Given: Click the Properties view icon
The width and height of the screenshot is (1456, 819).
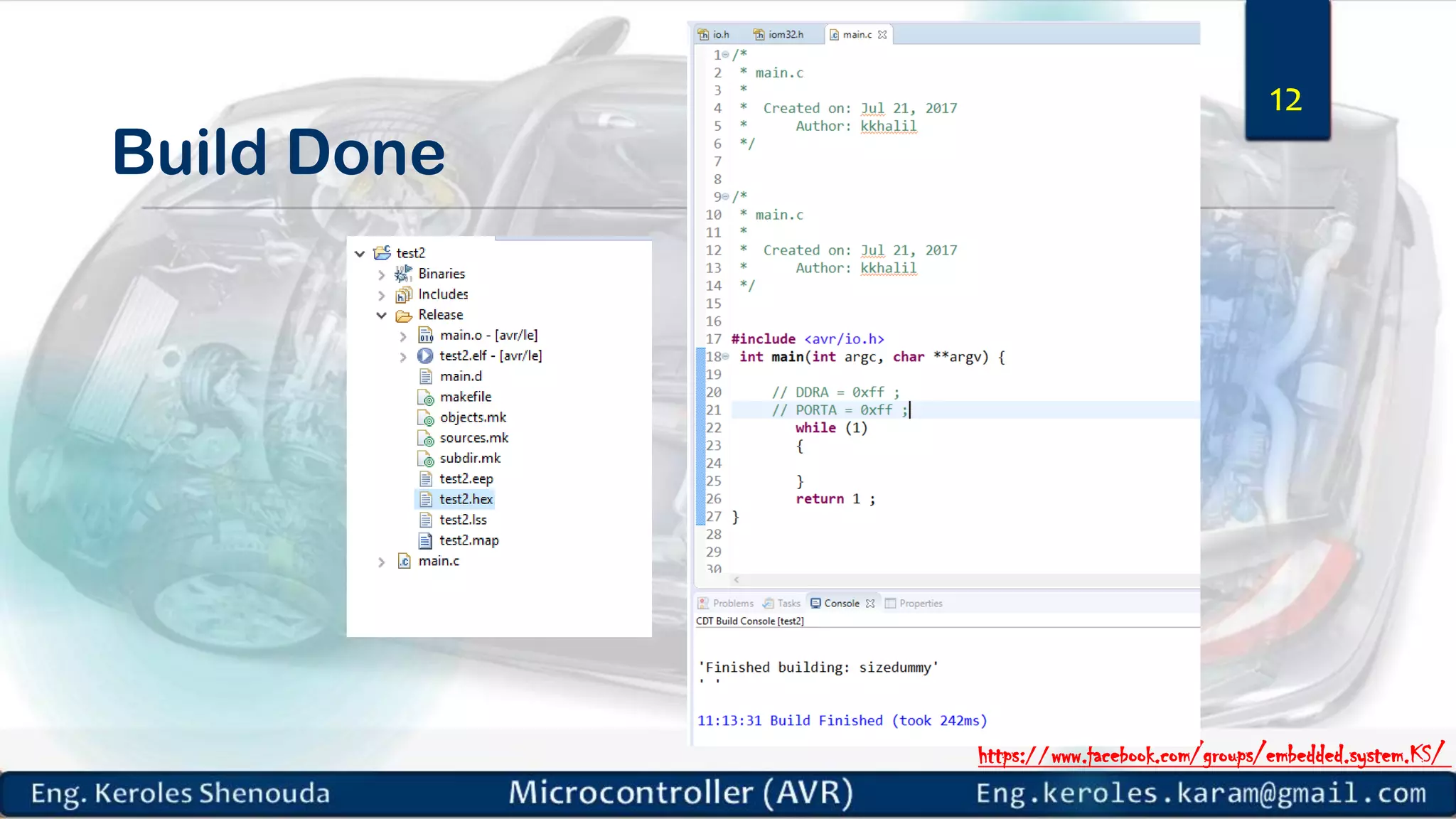Looking at the screenshot, I should coord(890,603).
